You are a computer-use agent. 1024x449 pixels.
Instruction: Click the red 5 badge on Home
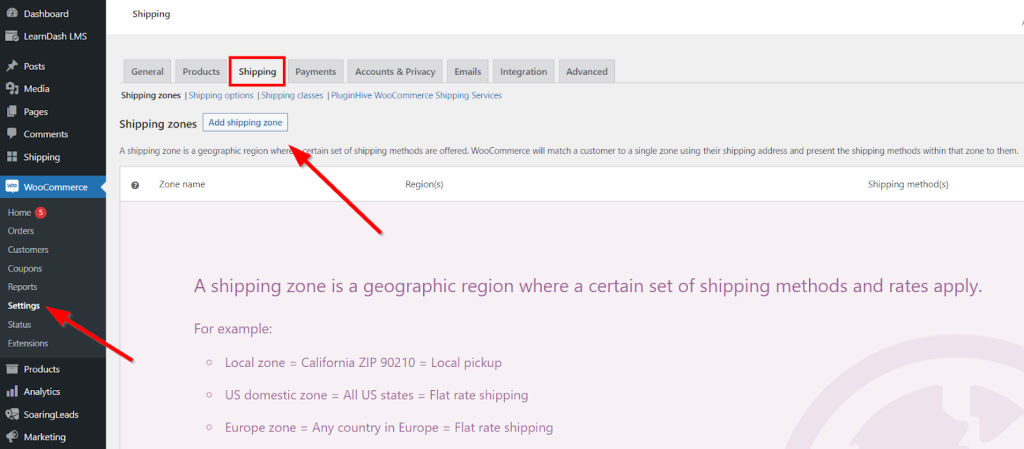40,212
